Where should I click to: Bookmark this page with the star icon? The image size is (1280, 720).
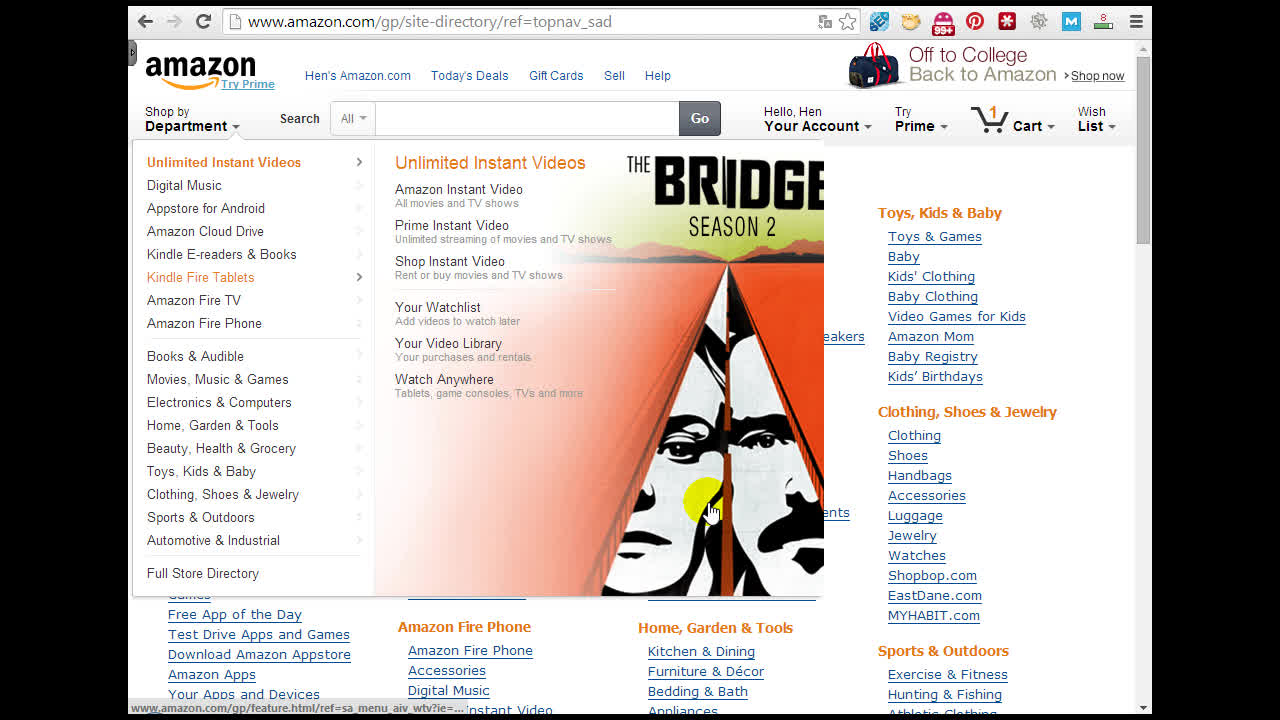tap(847, 21)
